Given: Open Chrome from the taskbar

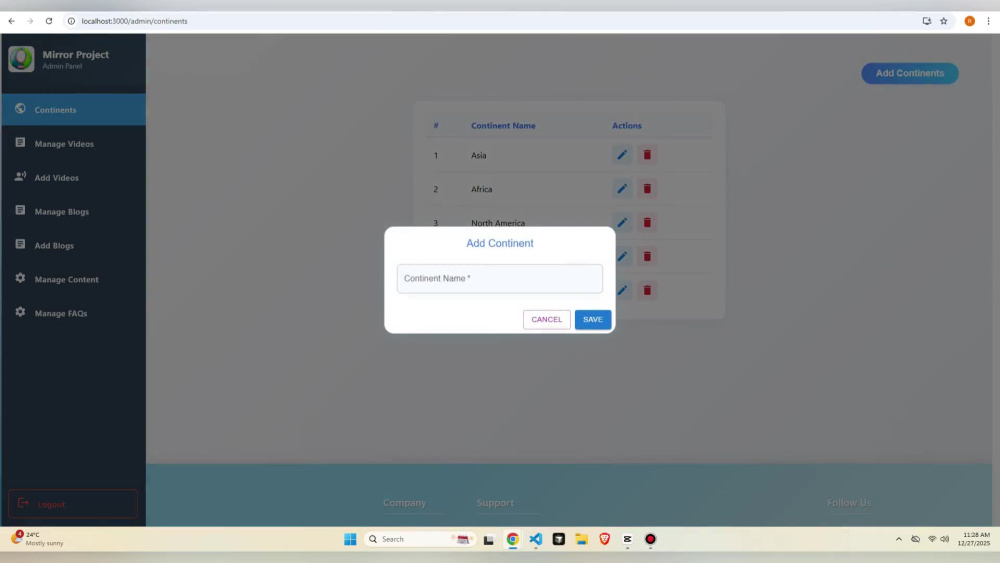Looking at the screenshot, I should 513,539.
